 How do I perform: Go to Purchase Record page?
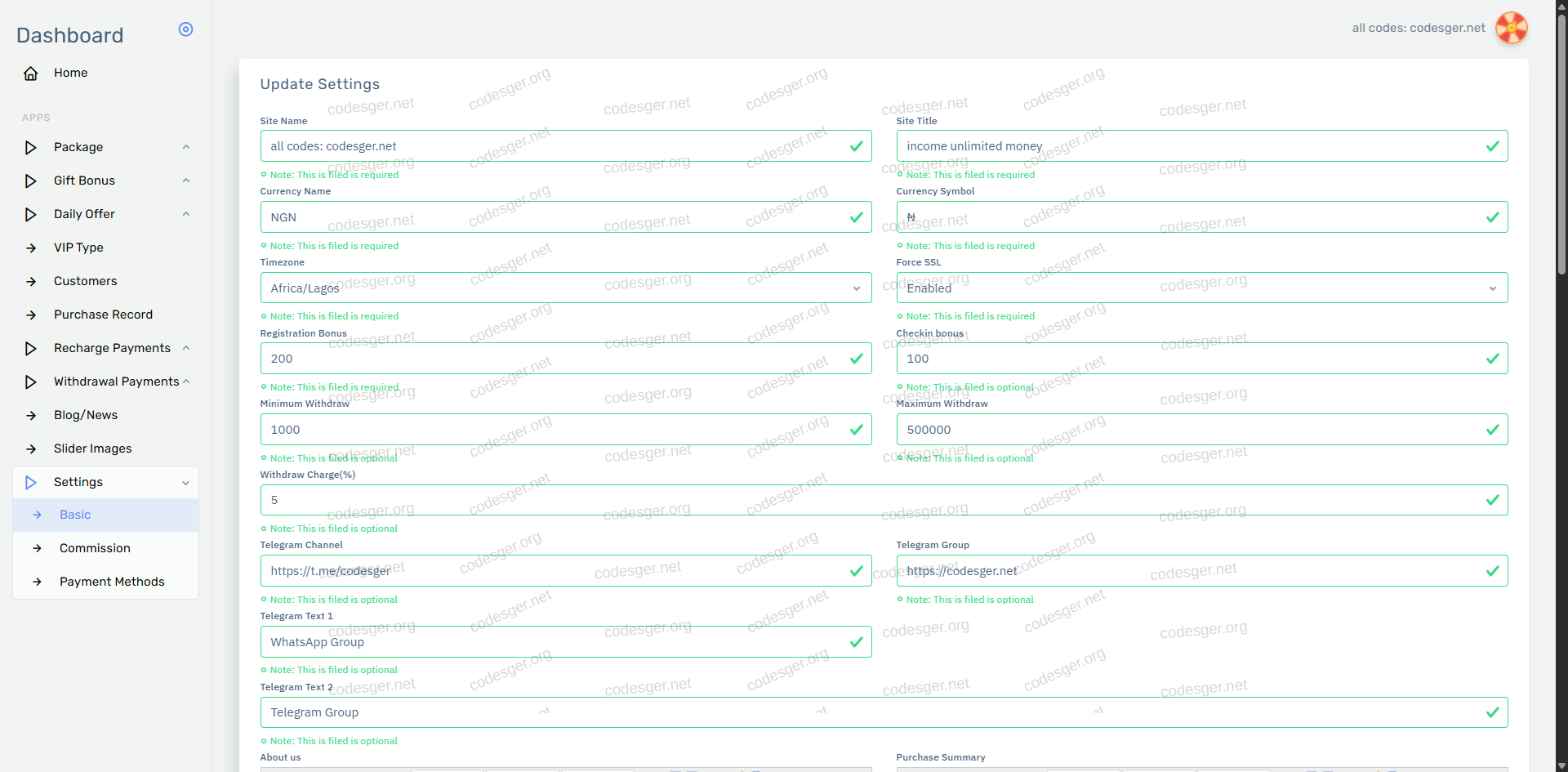[103, 315]
